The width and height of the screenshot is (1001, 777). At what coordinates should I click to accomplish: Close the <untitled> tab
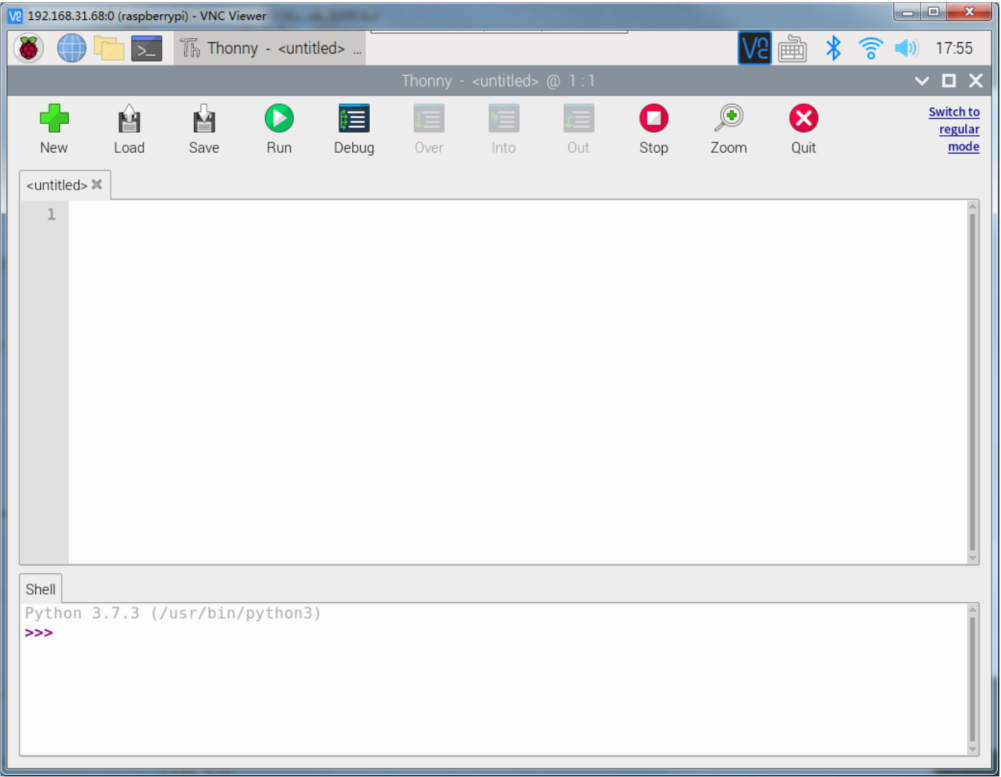97,185
